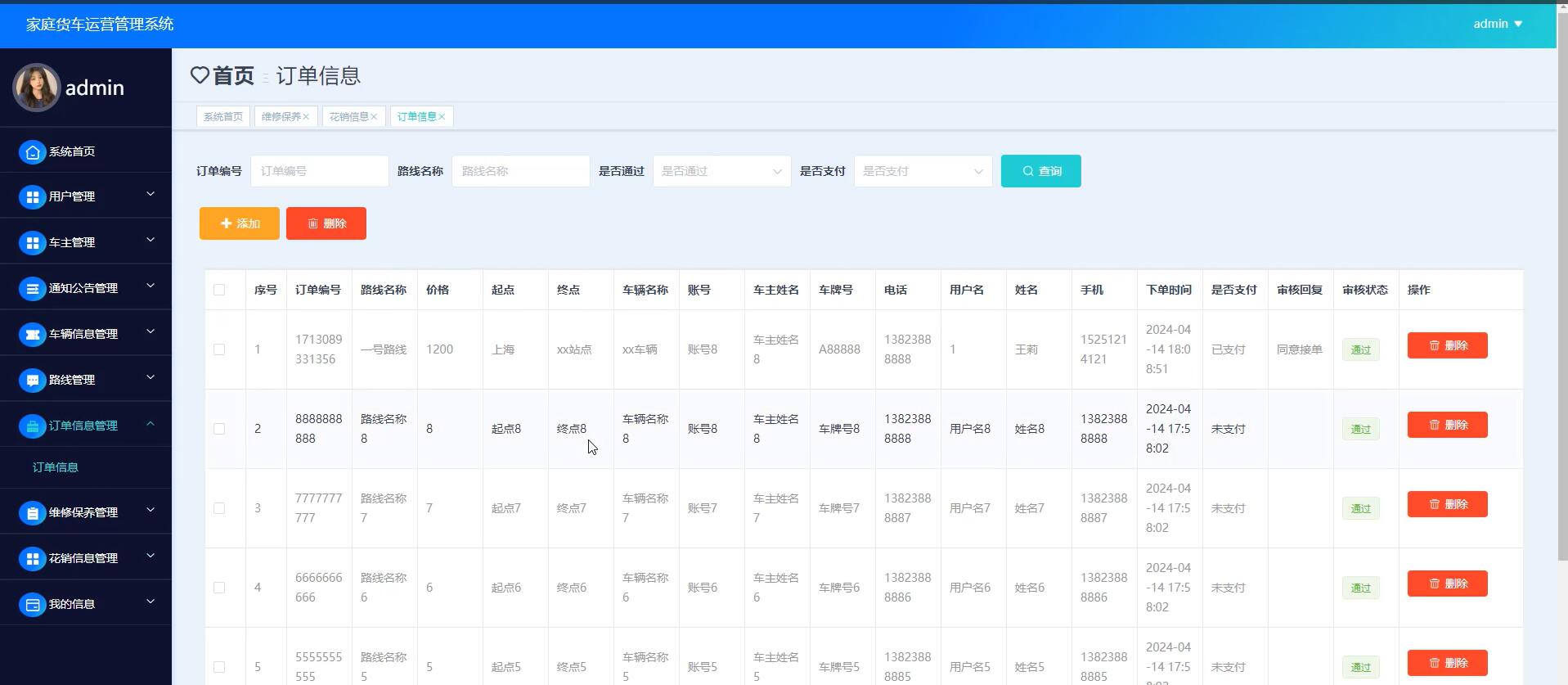Click the 路线名称 input field
This screenshot has width=1568, height=685.
pos(520,171)
